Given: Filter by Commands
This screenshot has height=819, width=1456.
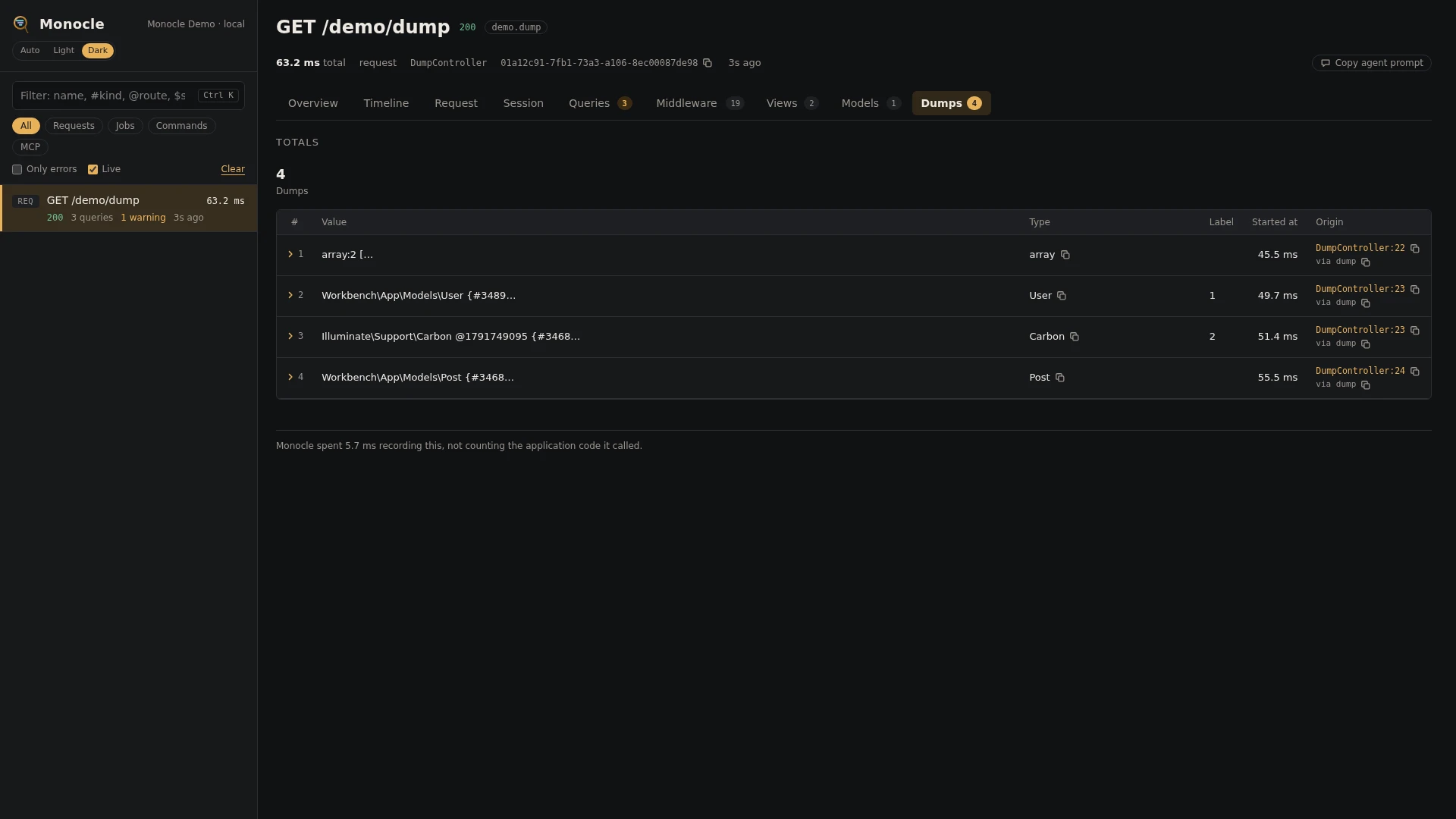Looking at the screenshot, I should coord(181,126).
